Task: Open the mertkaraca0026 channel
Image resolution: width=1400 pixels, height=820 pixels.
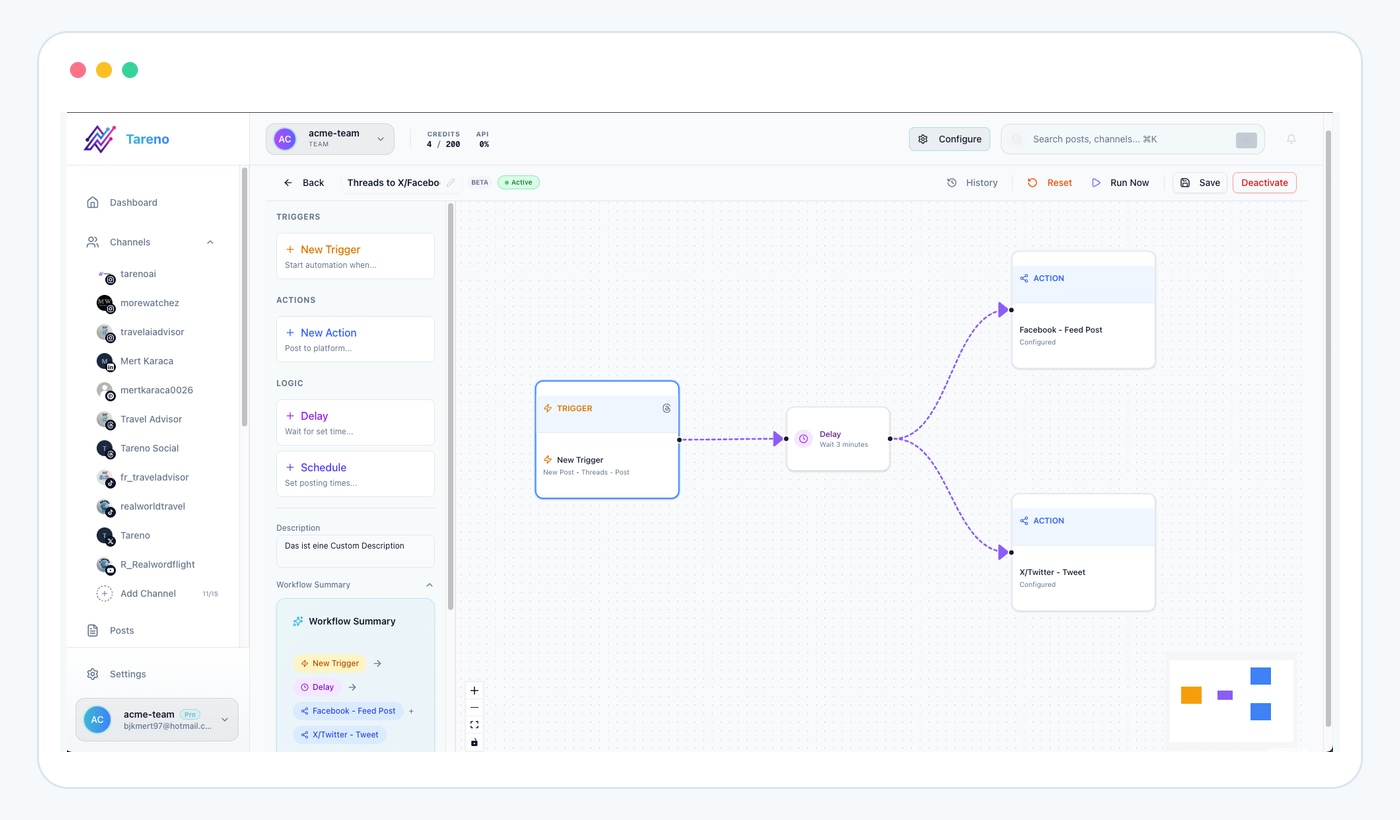Action: 156,390
